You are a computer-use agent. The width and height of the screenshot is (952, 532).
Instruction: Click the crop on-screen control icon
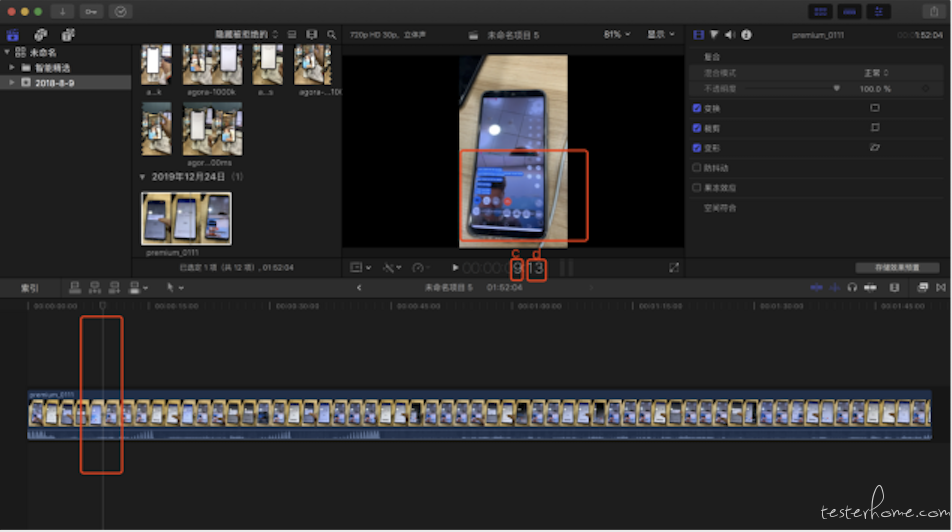875,128
